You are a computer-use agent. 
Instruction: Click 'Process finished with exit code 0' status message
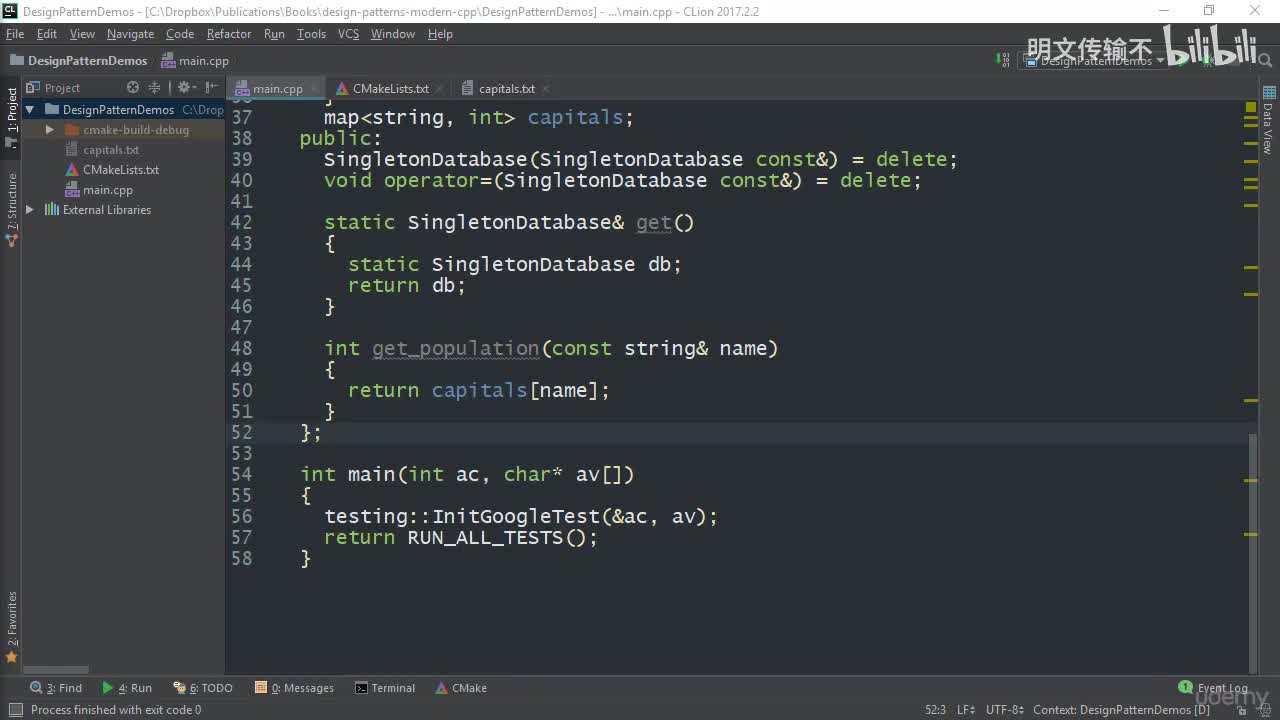[x=116, y=710]
